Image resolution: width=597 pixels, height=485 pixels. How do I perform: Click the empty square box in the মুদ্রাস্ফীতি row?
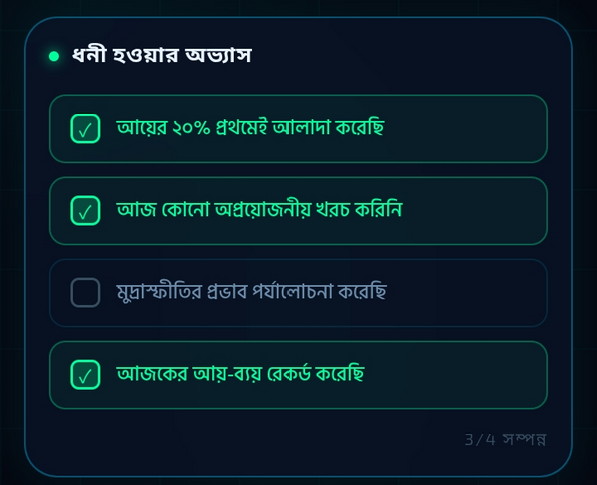click(85, 292)
